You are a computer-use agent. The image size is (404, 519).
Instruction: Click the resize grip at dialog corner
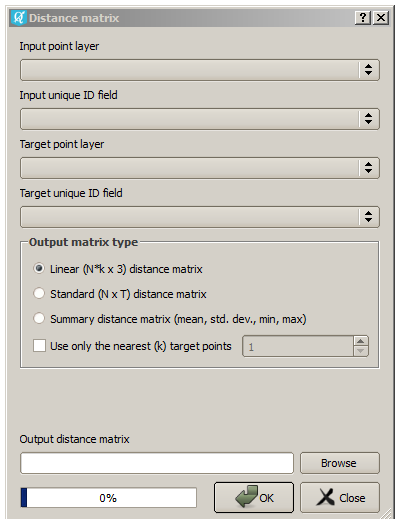[x=386, y=514]
